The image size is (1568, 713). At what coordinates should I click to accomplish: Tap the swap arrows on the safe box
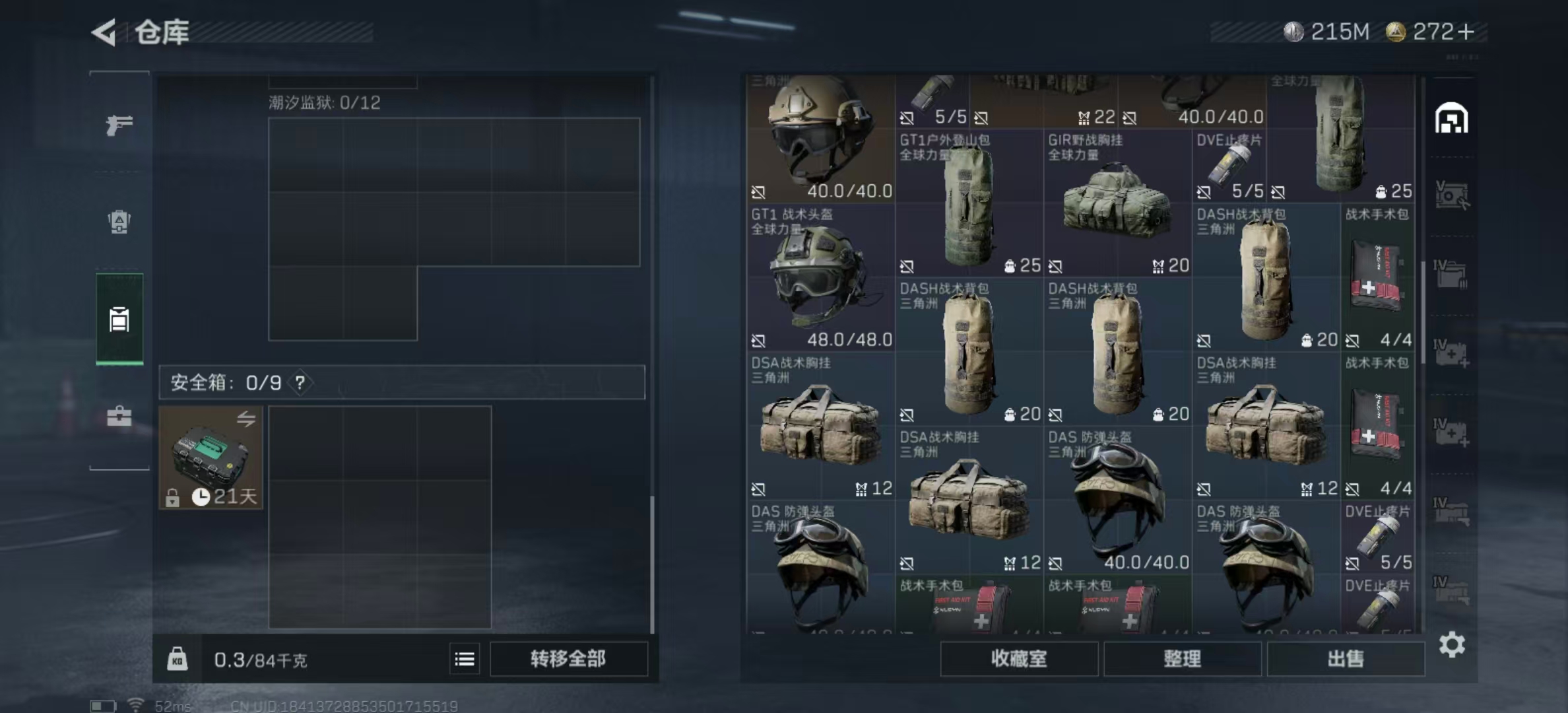tap(246, 419)
